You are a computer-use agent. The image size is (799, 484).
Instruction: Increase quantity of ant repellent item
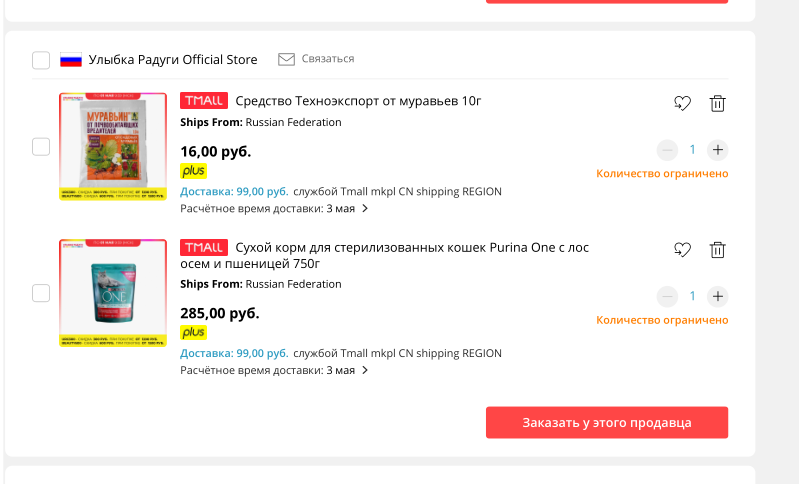717,150
